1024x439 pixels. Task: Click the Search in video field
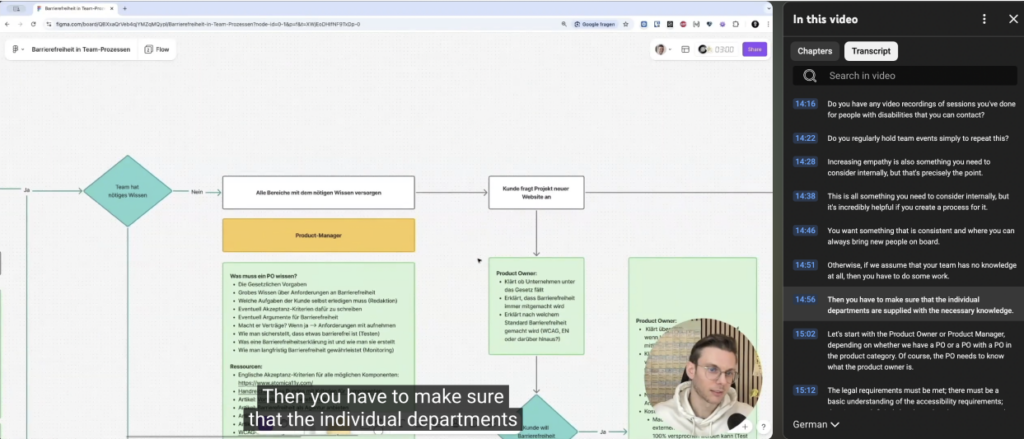click(x=904, y=76)
